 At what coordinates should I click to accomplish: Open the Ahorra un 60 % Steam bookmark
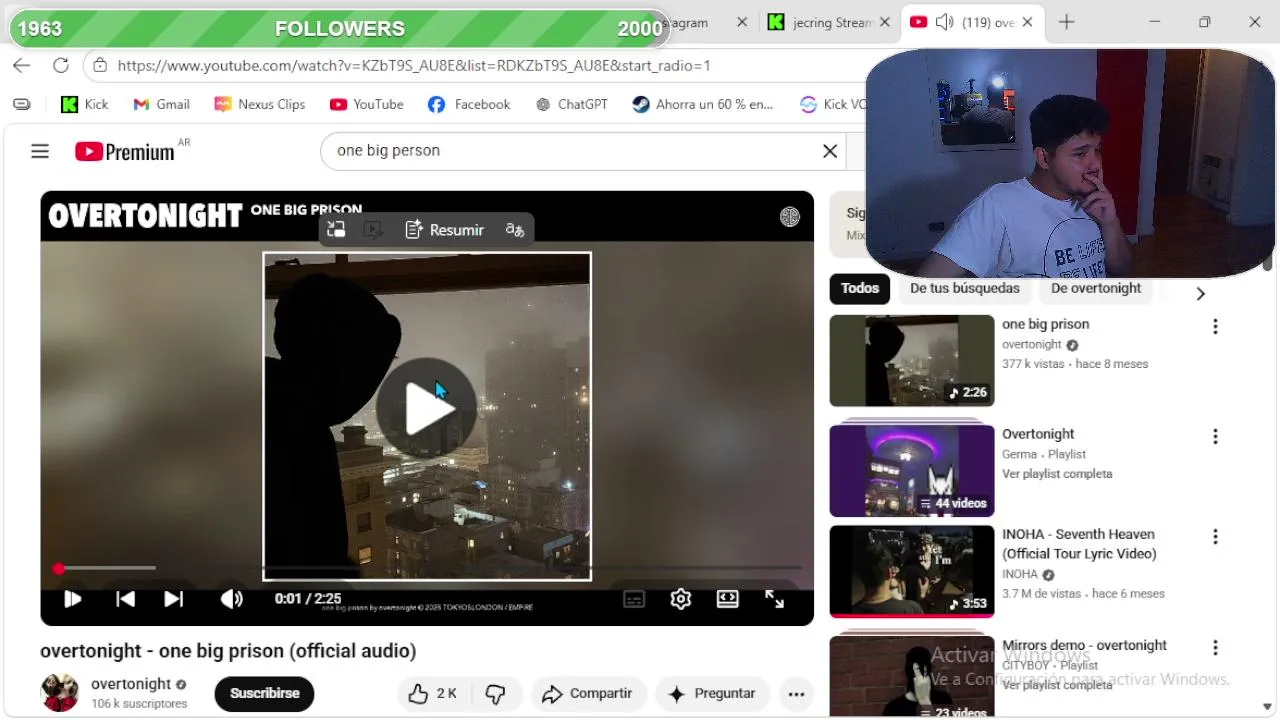coord(703,104)
